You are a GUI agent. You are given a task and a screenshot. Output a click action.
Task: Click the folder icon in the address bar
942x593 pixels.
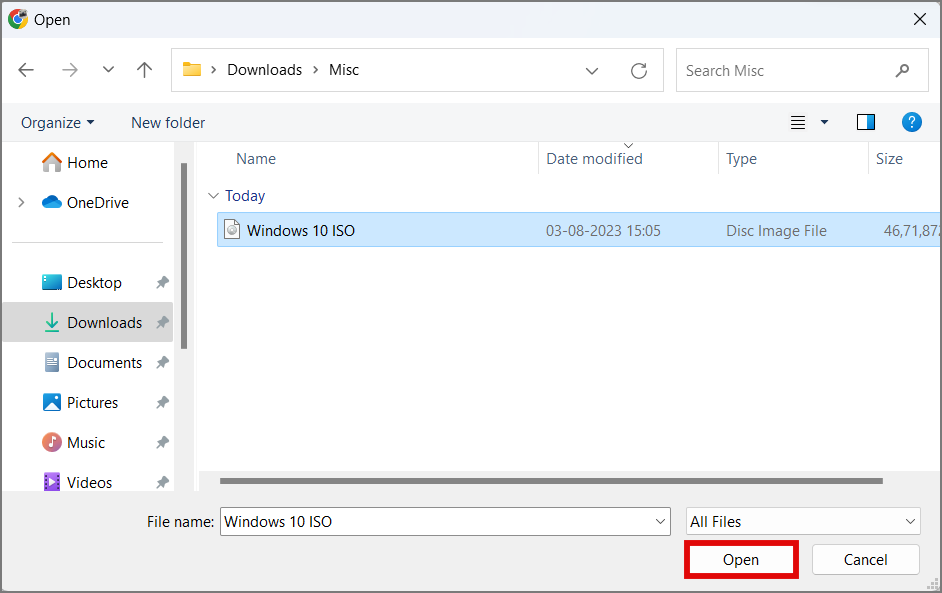192,70
